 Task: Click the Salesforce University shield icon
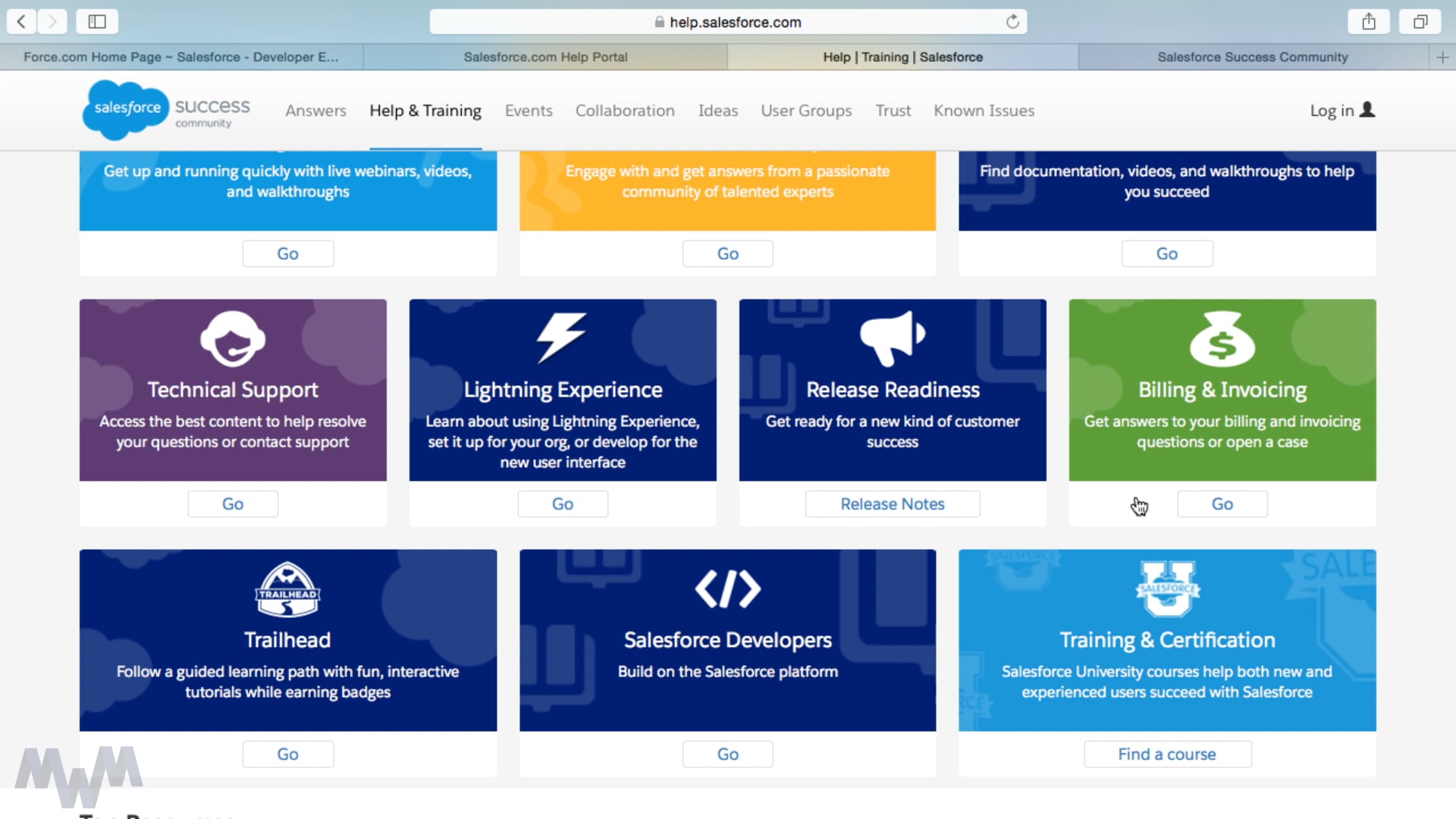pos(1167,588)
